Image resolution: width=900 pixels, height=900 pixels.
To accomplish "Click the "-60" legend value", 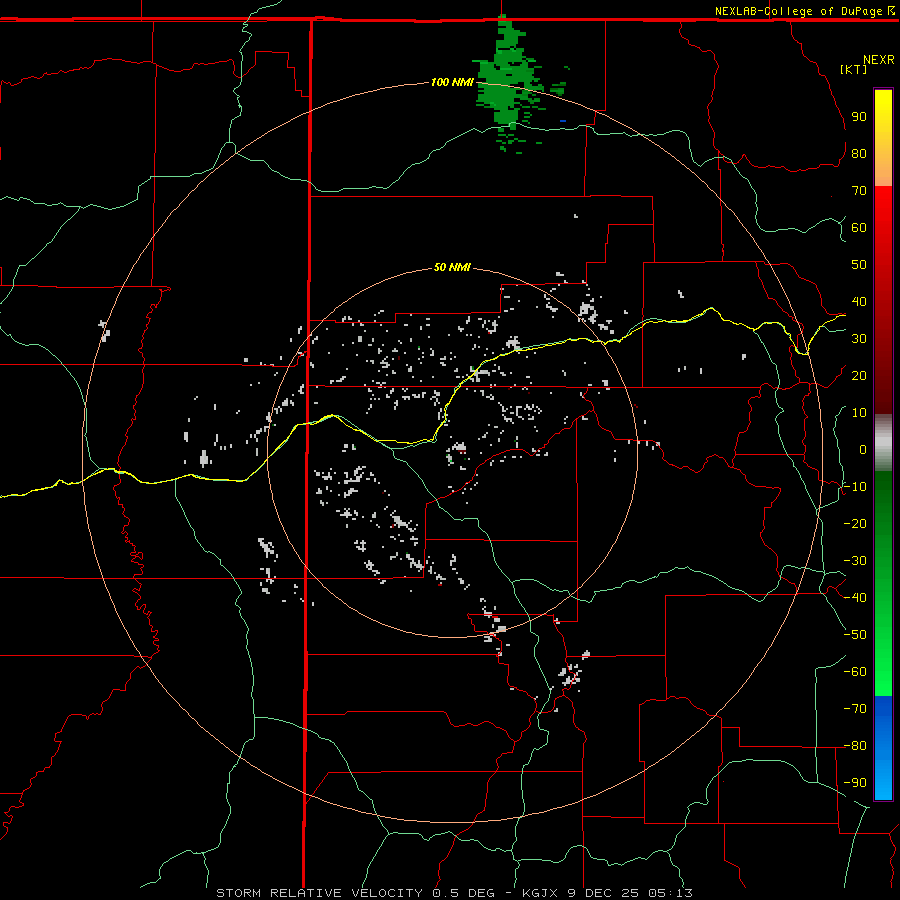I will click(x=855, y=672).
